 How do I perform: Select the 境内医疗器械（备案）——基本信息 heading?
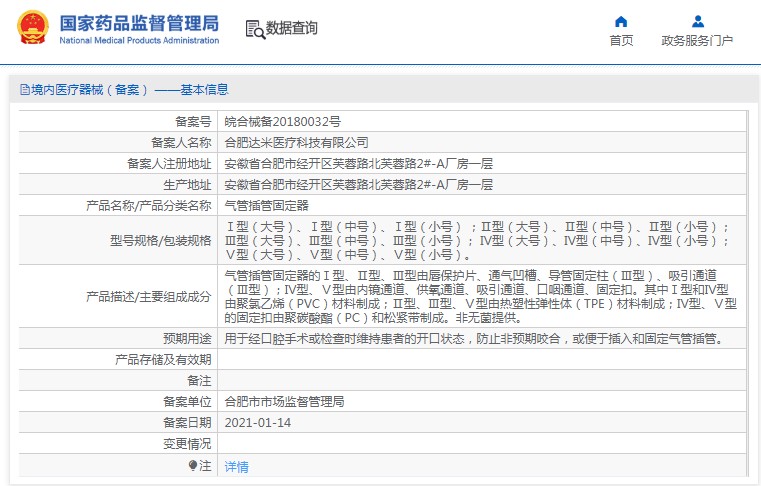pos(130,89)
